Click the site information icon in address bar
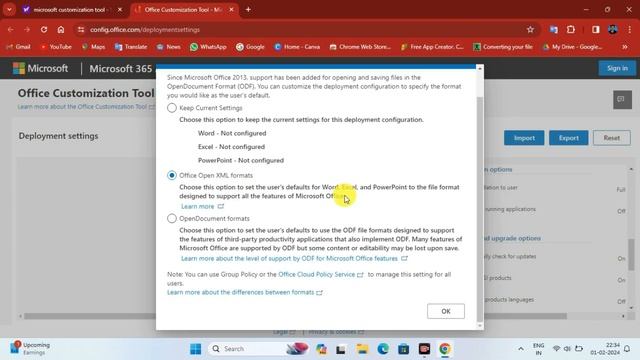 (x=81, y=29)
